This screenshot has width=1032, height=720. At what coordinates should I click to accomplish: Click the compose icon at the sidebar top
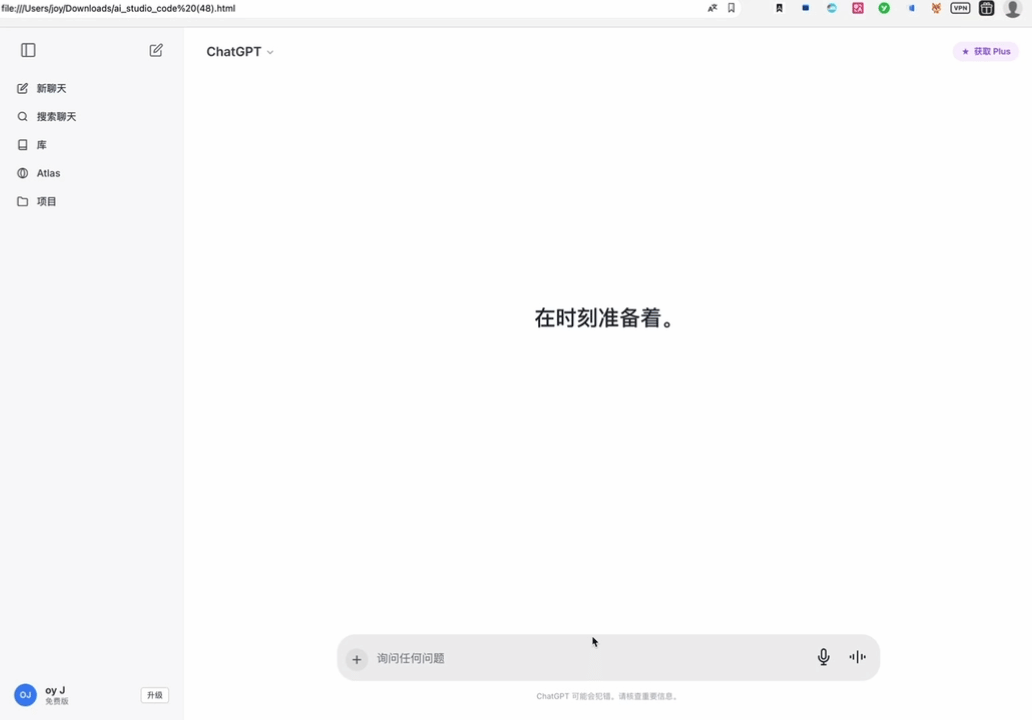click(156, 50)
